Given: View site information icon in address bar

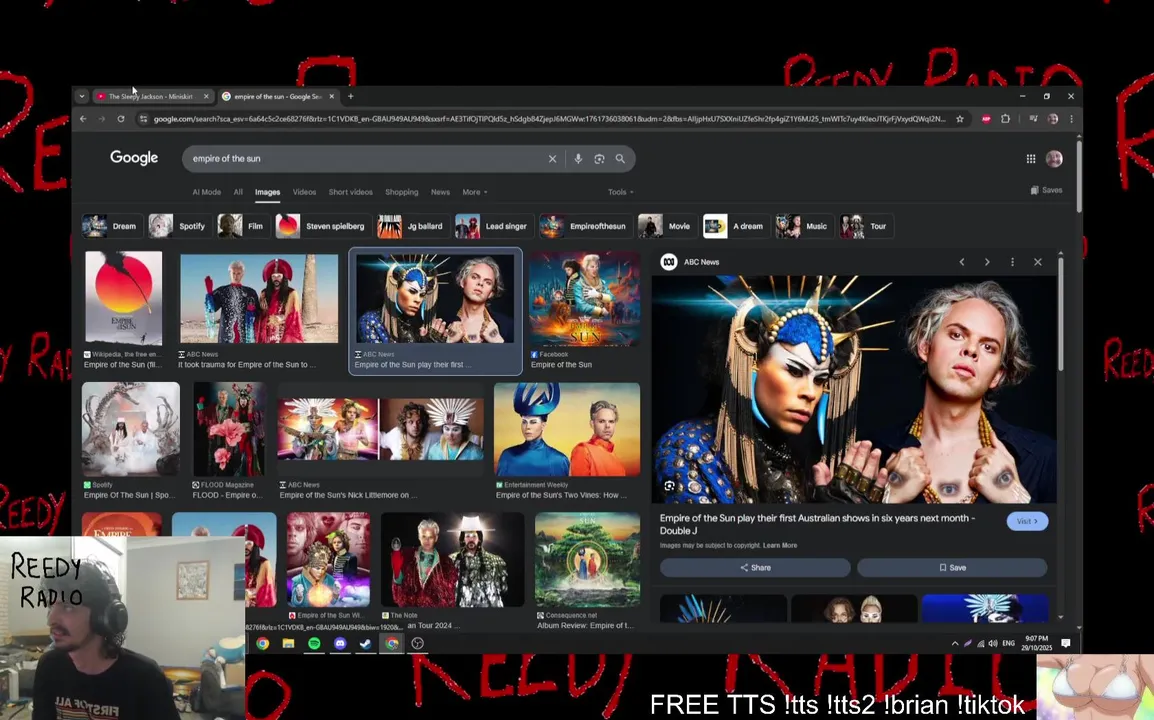Looking at the screenshot, I should pyautogui.click(x=143, y=119).
